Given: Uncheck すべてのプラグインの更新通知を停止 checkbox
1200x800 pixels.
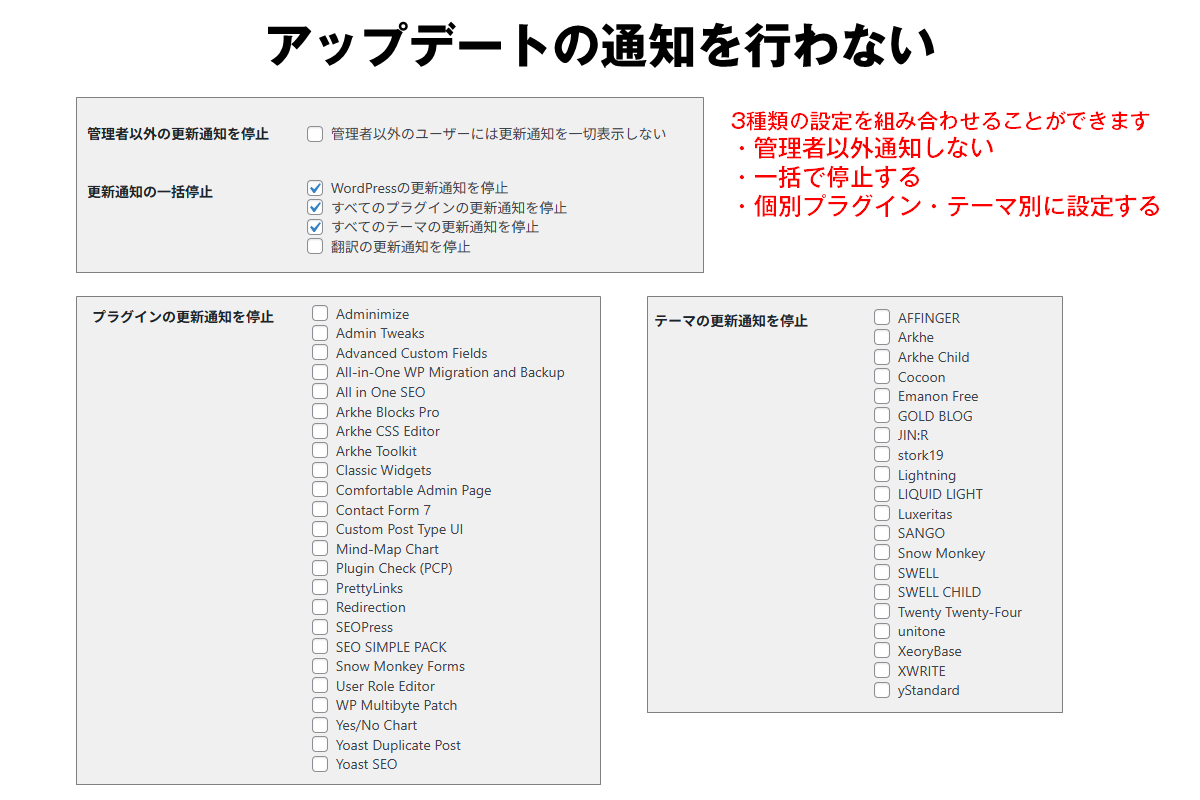Looking at the screenshot, I should pos(315,208).
